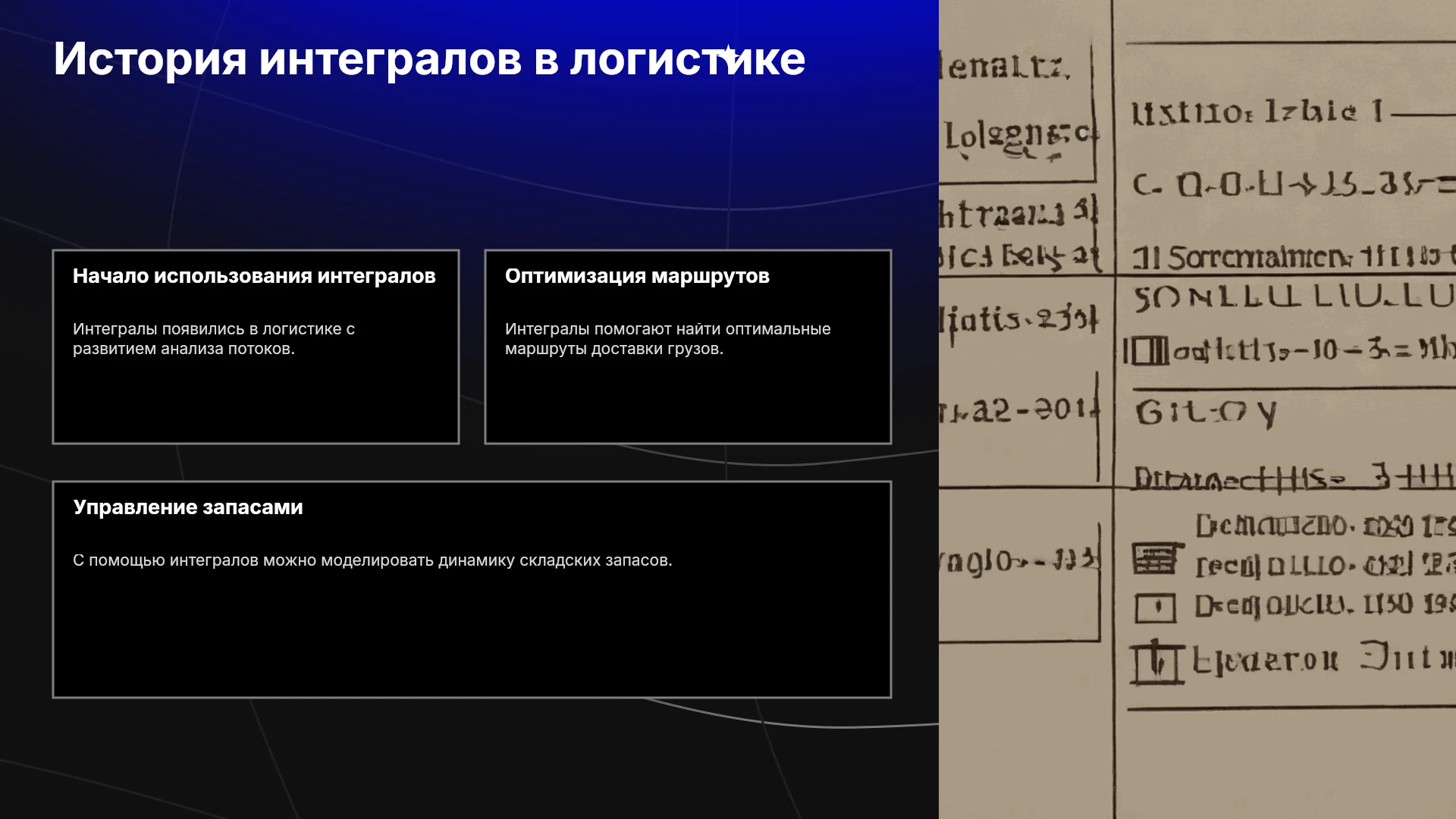Viewport: 1456px width, 819px height.
Task: Click the 'a2-201' entry in the left image column
Action: tap(1020, 410)
